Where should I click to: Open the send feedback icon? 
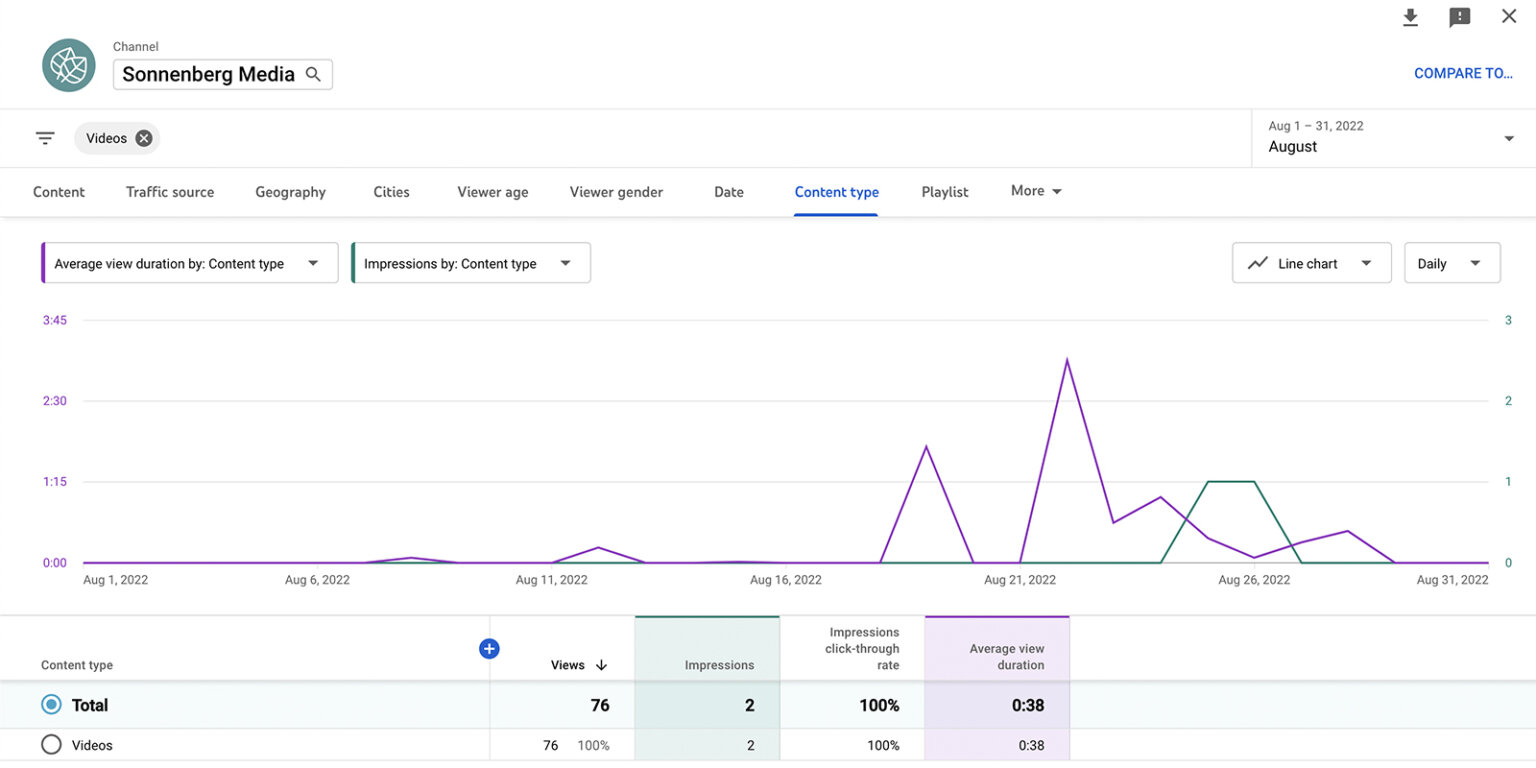click(x=1459, y=17)
